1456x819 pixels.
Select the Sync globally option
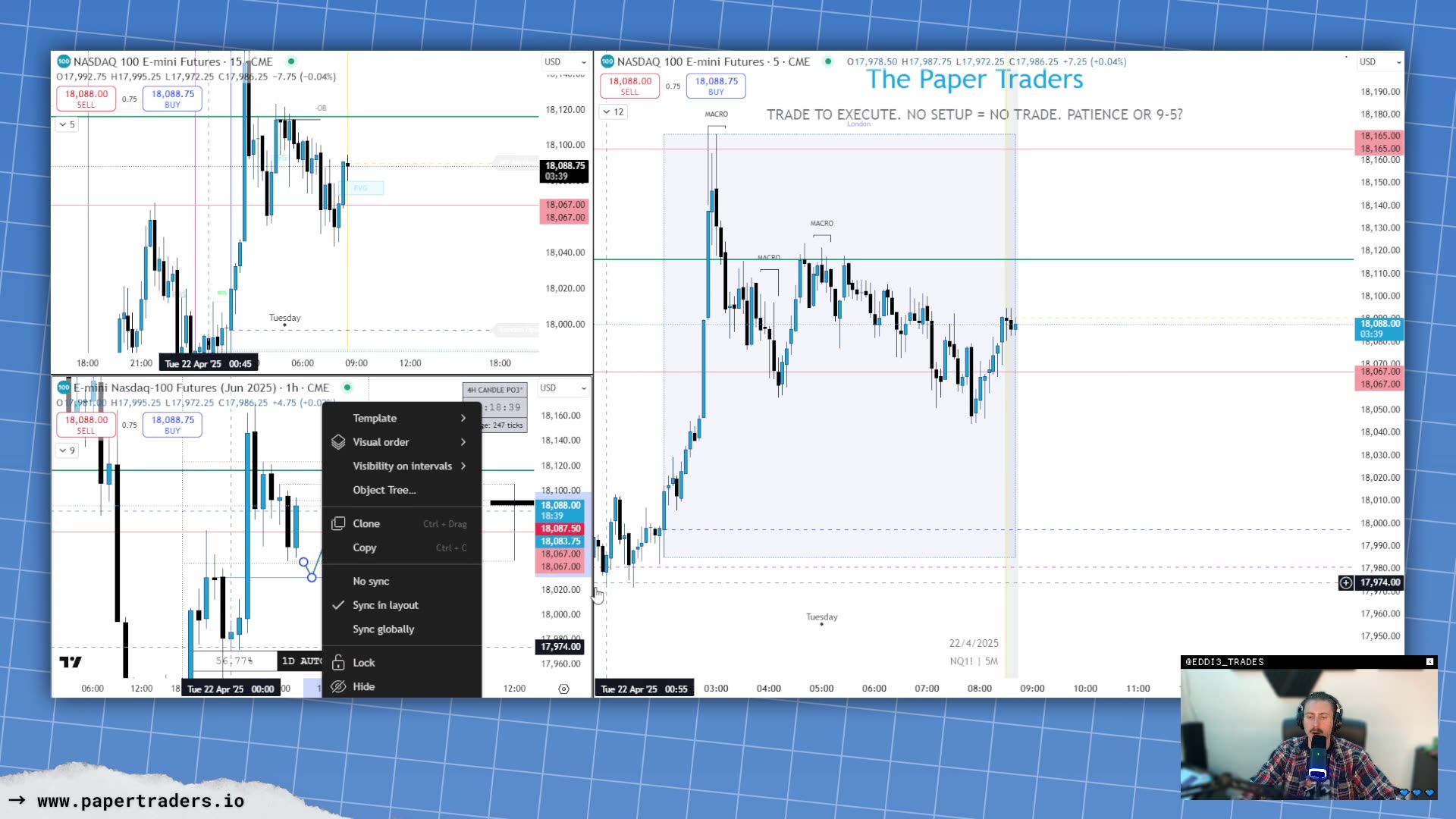[402, 629]
